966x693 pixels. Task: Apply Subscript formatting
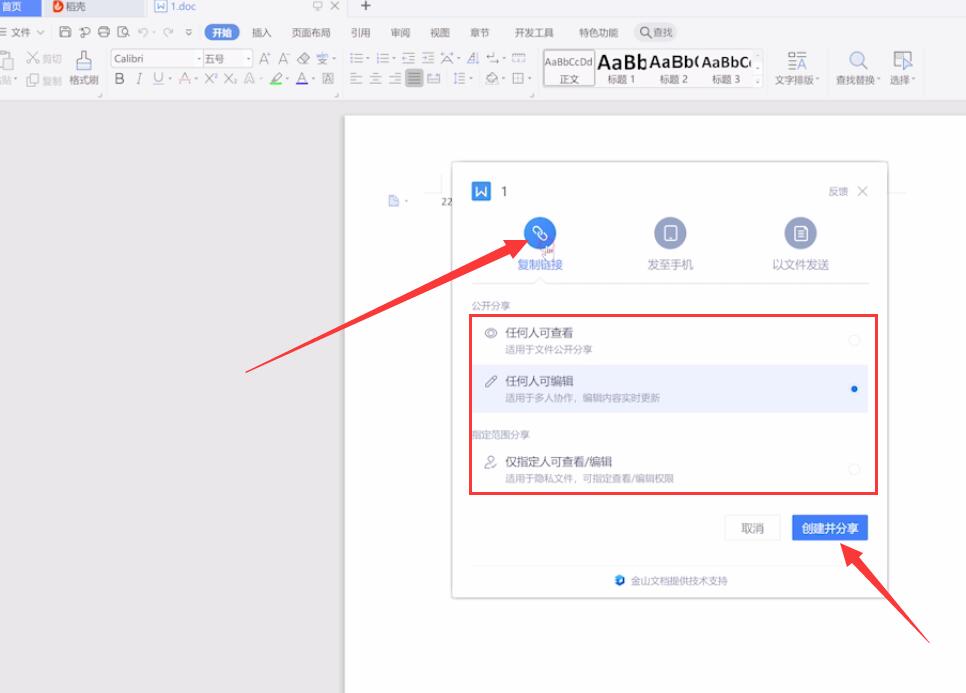(230, 79)
